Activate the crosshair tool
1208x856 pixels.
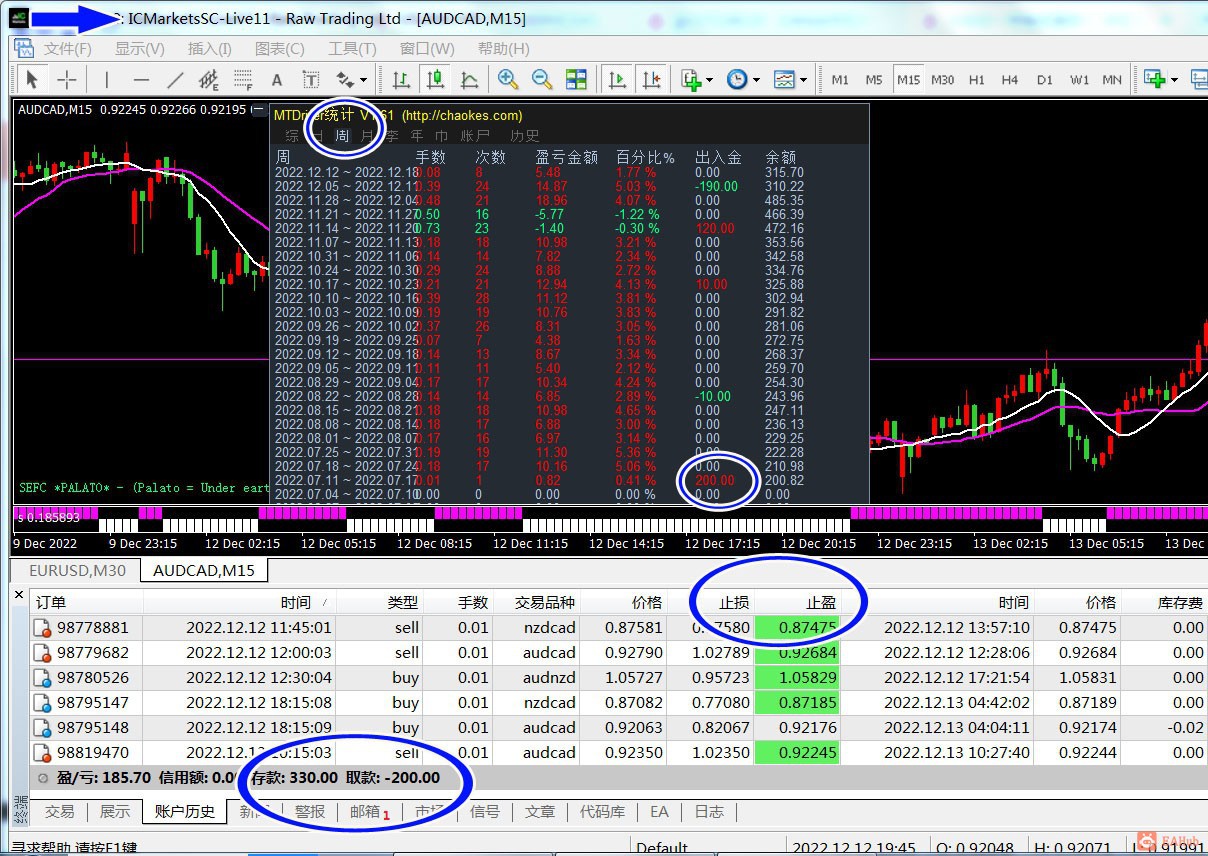click(x=66, y=79)
